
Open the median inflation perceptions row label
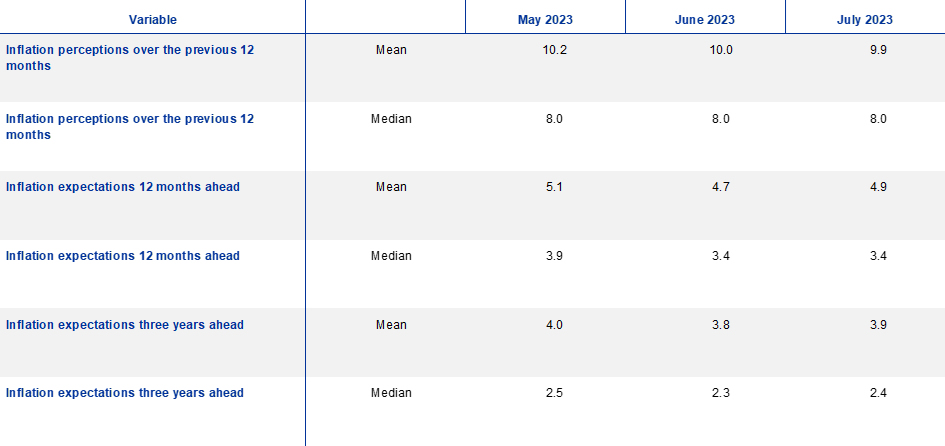(x=130, y=126)
